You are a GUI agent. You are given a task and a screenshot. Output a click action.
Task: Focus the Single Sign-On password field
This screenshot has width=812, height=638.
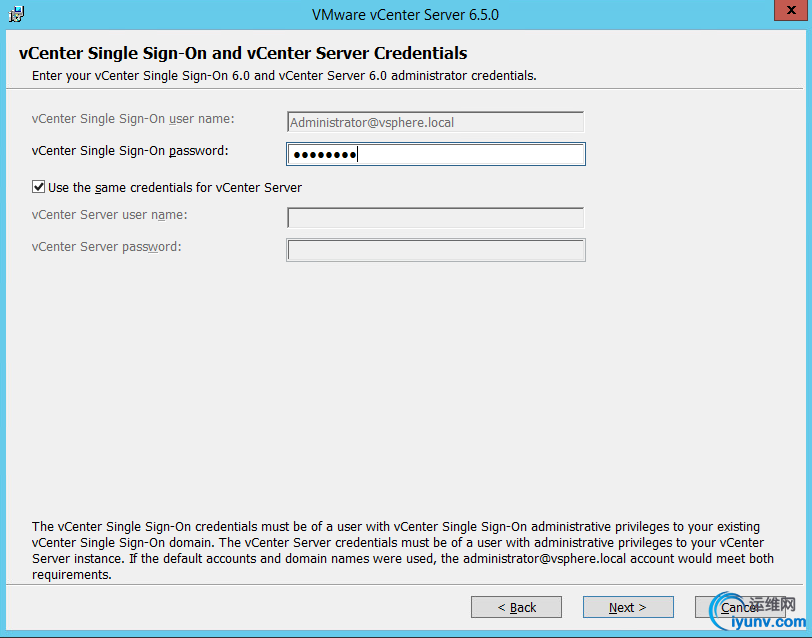tap(435, 154)
